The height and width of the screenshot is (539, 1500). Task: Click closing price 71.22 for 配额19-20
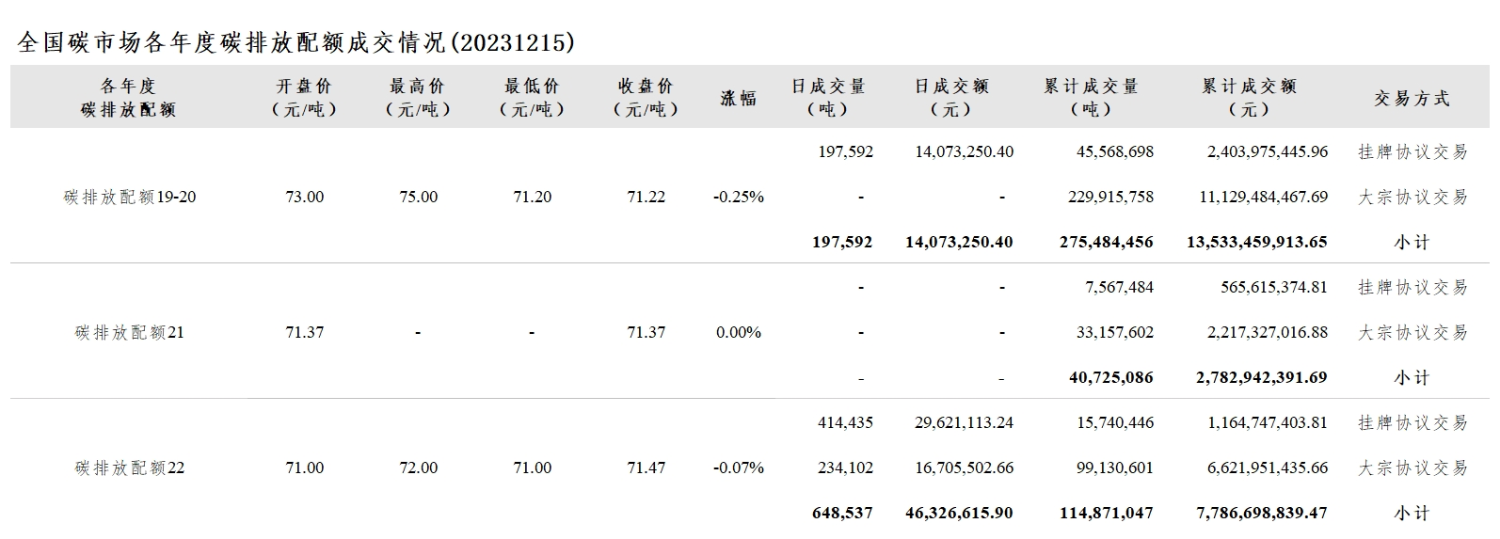click(646, 197)
